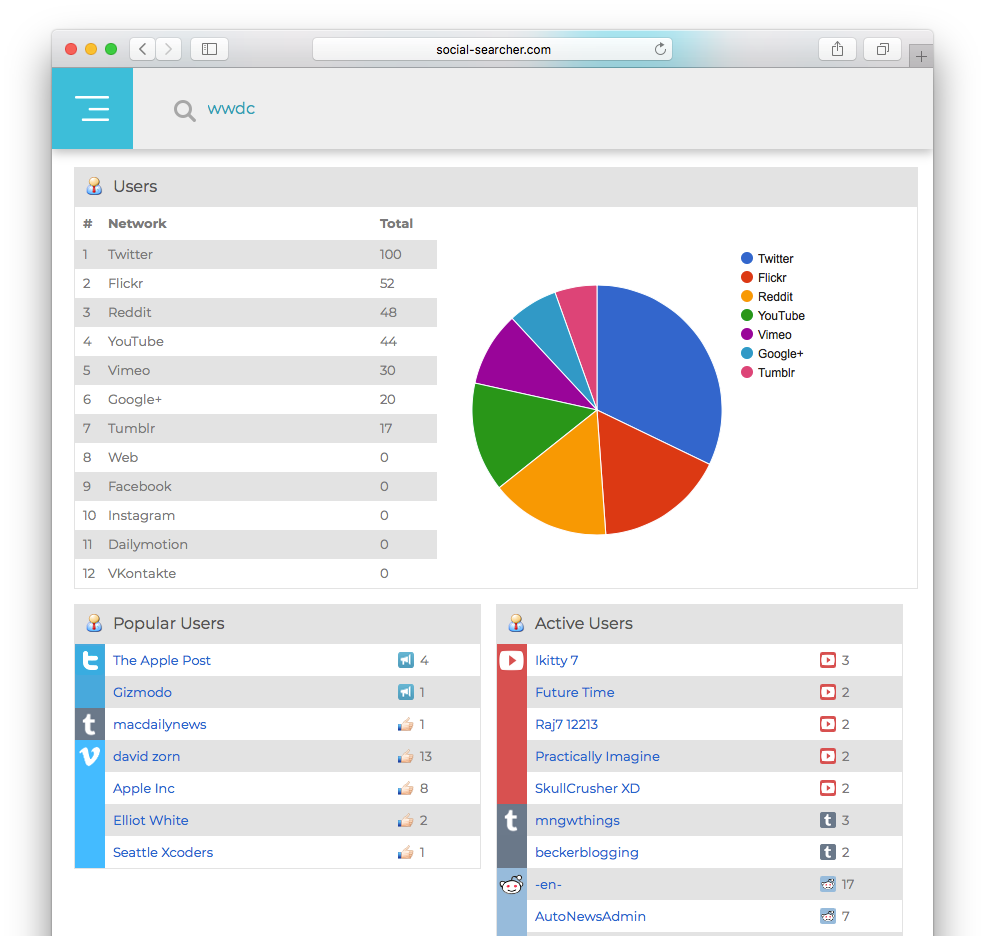Click the Users section header icon
Viewport: 989px width, 936px height.
coord(94,186)
